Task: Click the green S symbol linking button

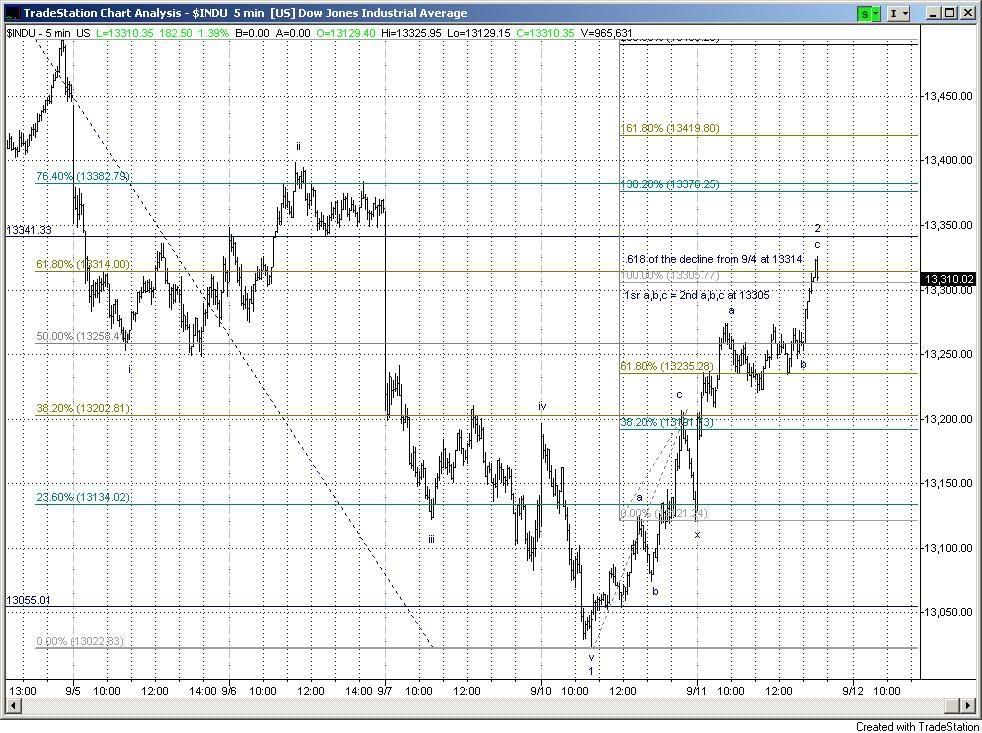Action: (866, 13)
